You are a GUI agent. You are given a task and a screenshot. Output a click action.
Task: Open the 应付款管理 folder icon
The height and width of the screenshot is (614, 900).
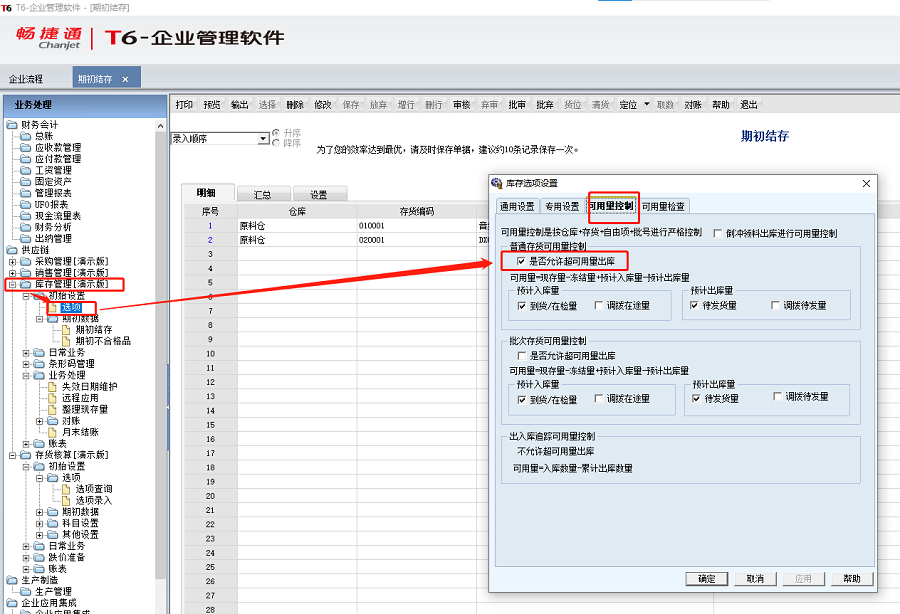(x=25, y=159)
